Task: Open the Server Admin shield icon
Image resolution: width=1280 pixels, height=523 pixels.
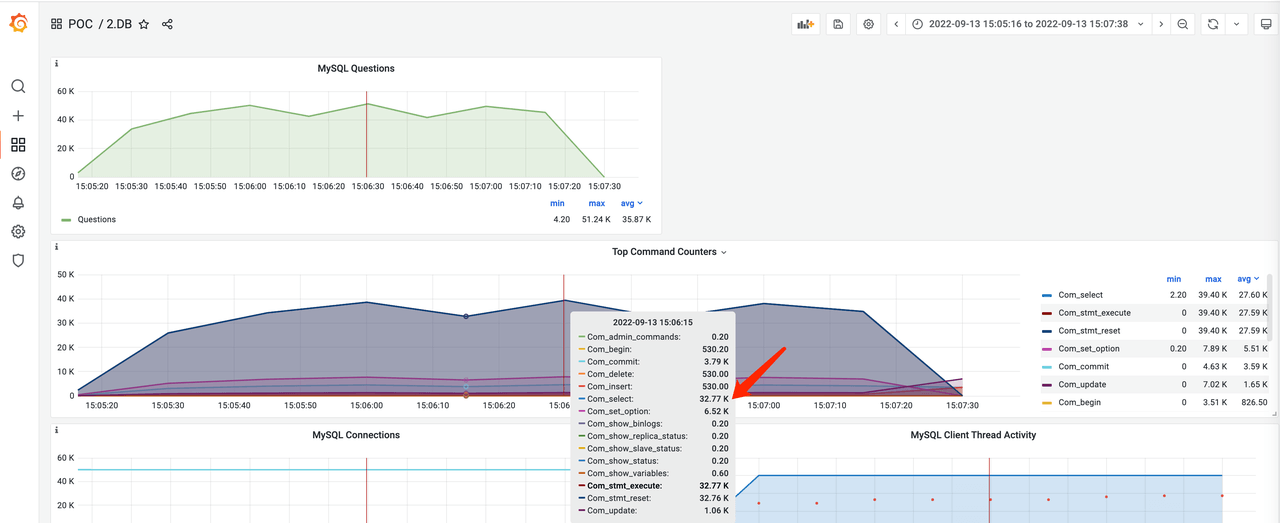Action: click(x=18, y=260)
